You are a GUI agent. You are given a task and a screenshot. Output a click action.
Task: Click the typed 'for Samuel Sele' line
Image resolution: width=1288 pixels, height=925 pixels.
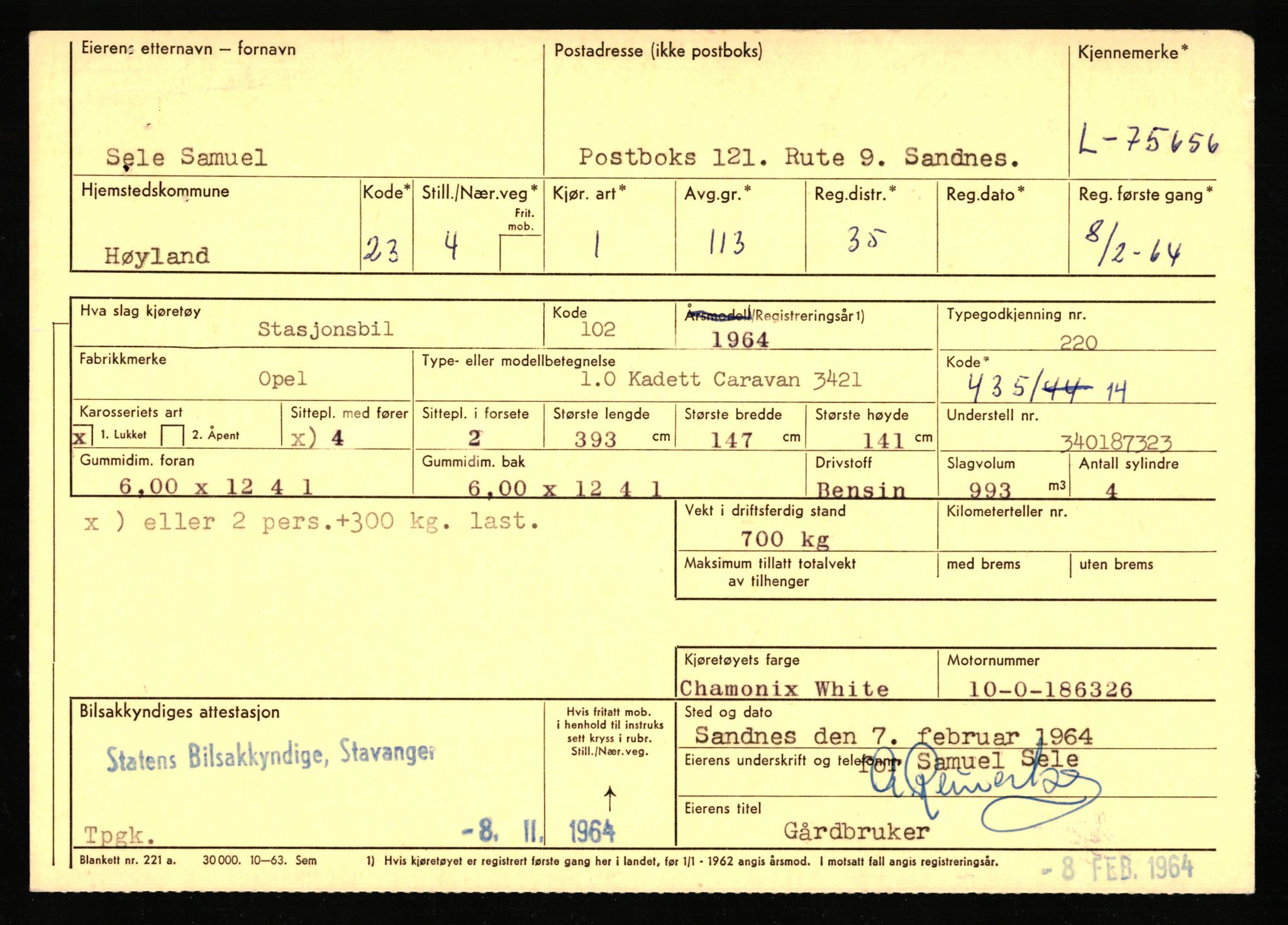(x=969, y=760)
